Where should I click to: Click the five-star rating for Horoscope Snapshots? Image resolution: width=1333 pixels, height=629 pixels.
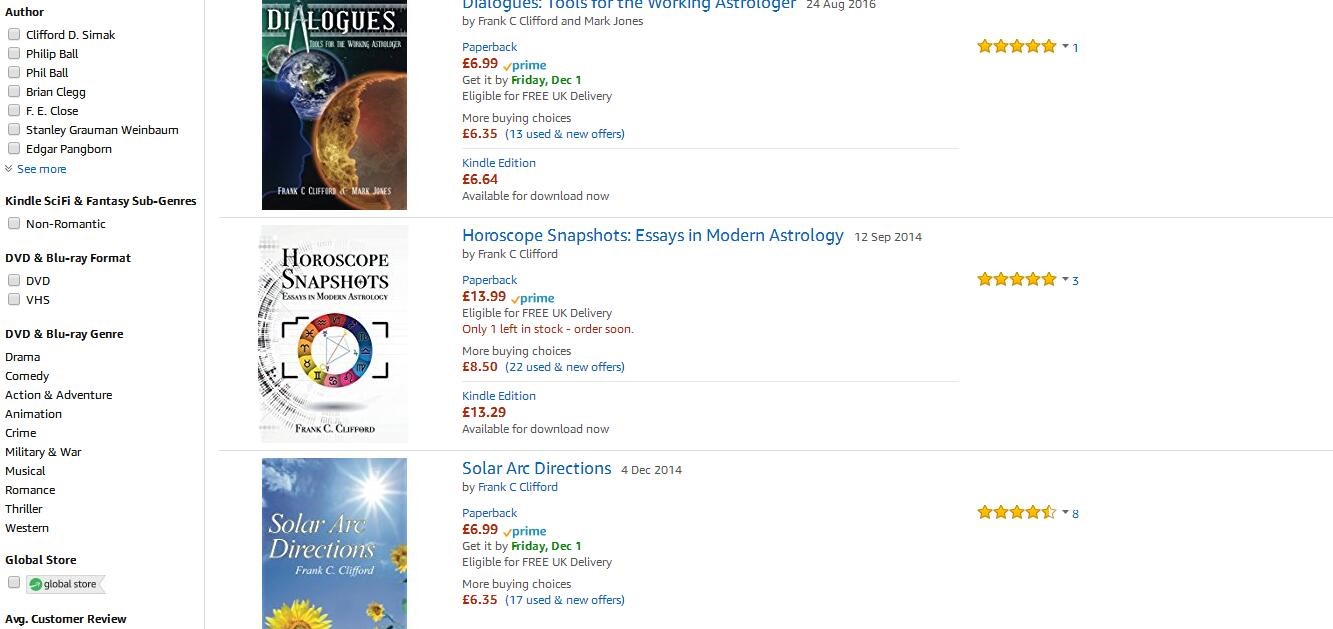click(x=1016, y=280)
